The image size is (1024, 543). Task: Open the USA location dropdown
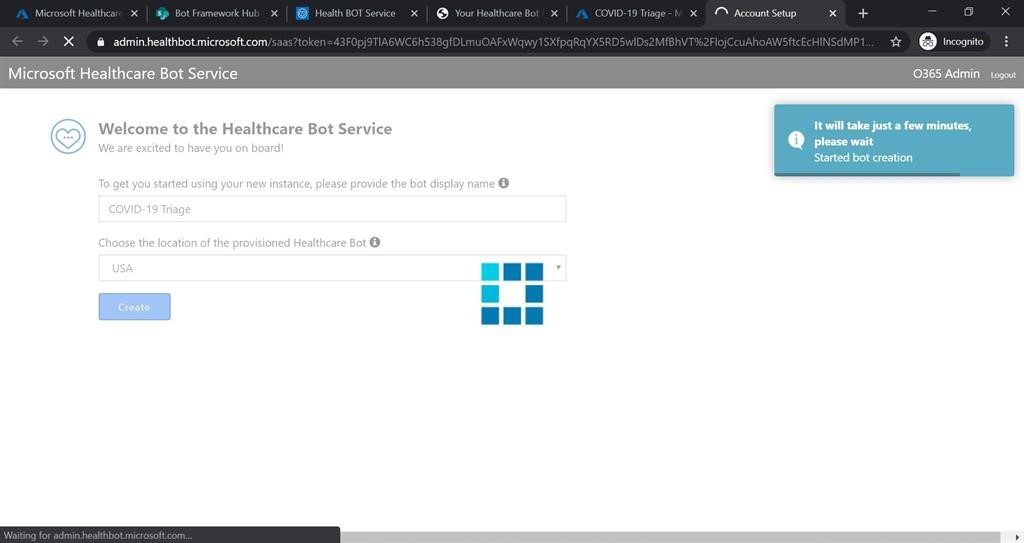click(332, 268)
